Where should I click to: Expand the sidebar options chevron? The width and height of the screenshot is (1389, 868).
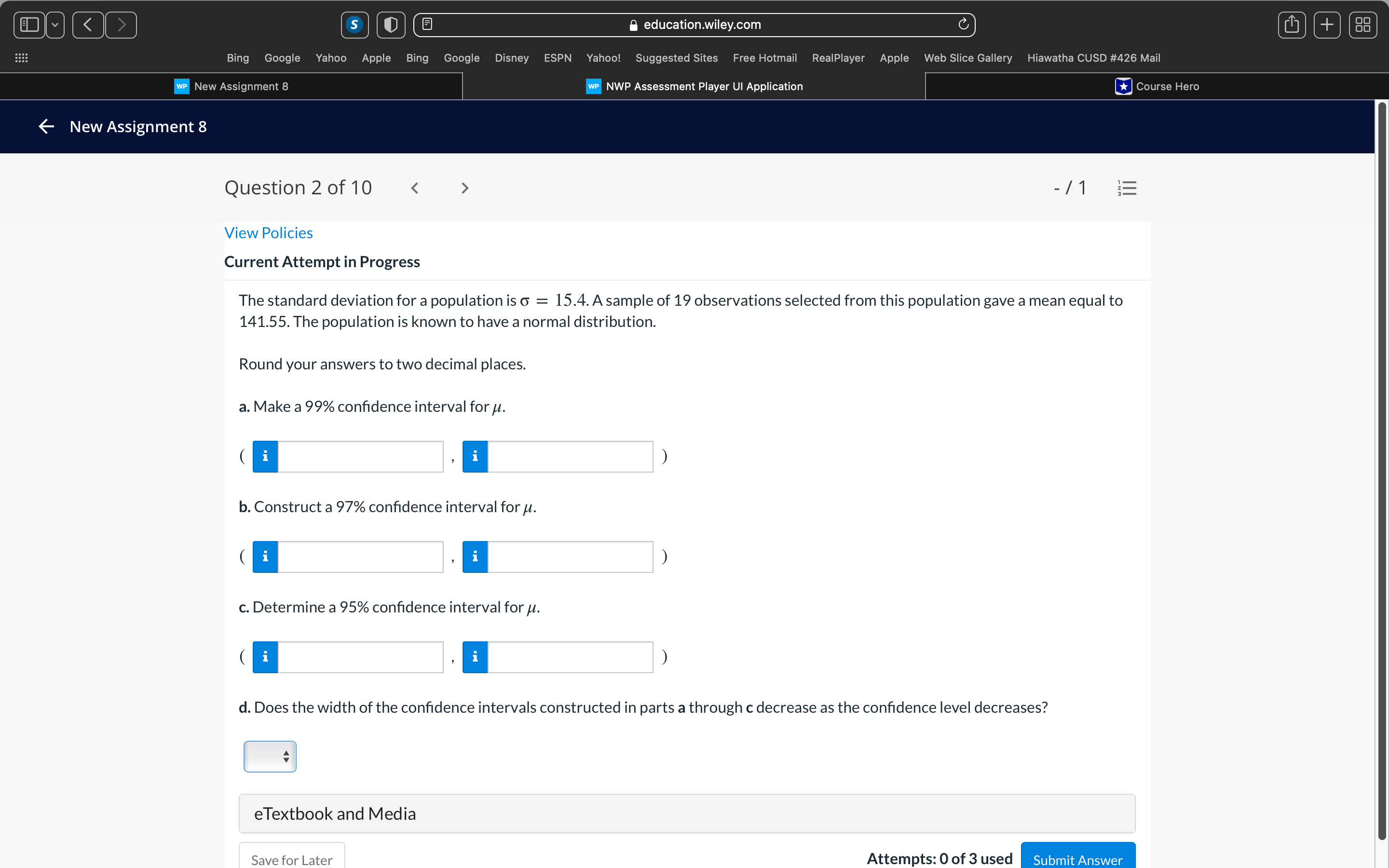pyautogui.click(x=55, y=25)
